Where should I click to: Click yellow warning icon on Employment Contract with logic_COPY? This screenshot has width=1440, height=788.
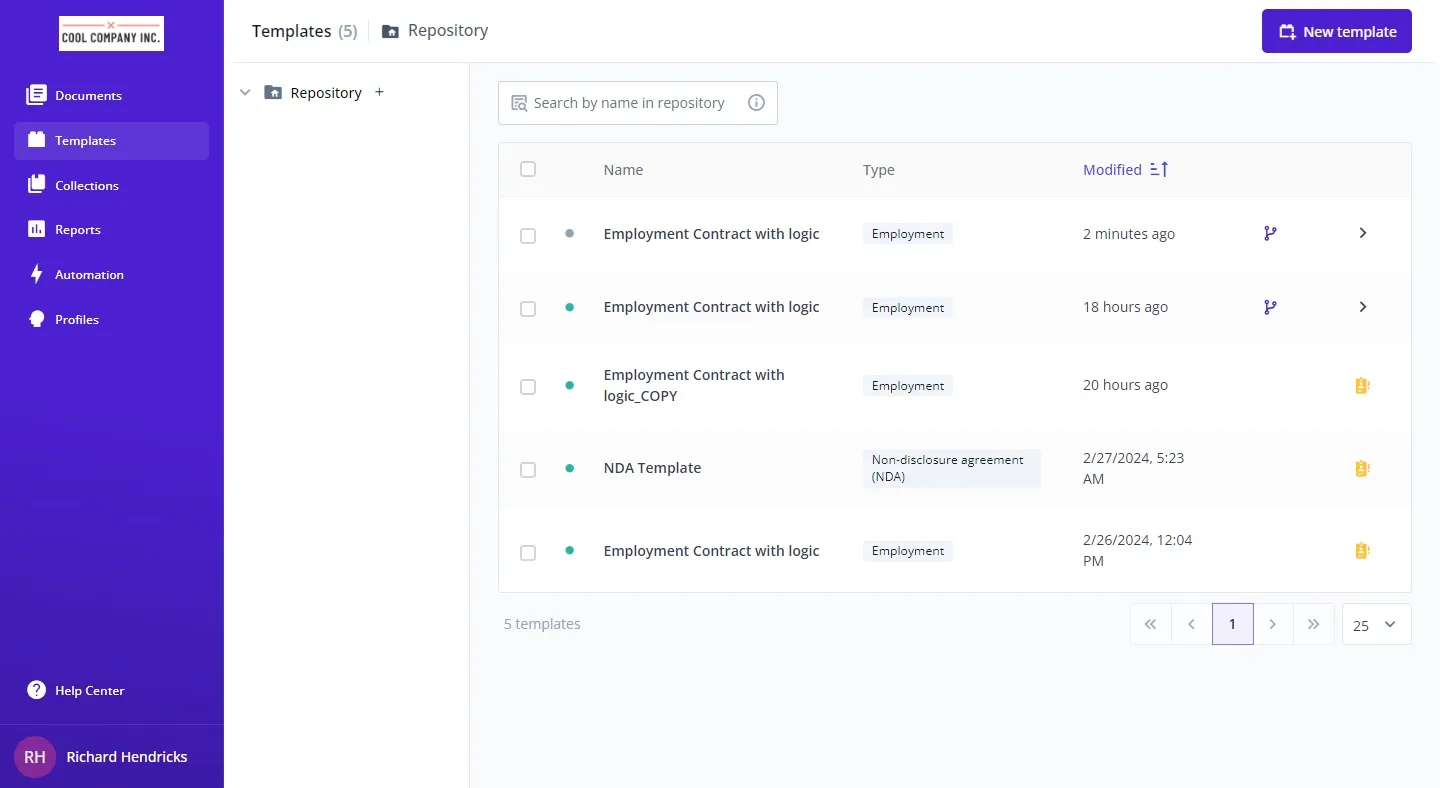[x=1361, y=385]
